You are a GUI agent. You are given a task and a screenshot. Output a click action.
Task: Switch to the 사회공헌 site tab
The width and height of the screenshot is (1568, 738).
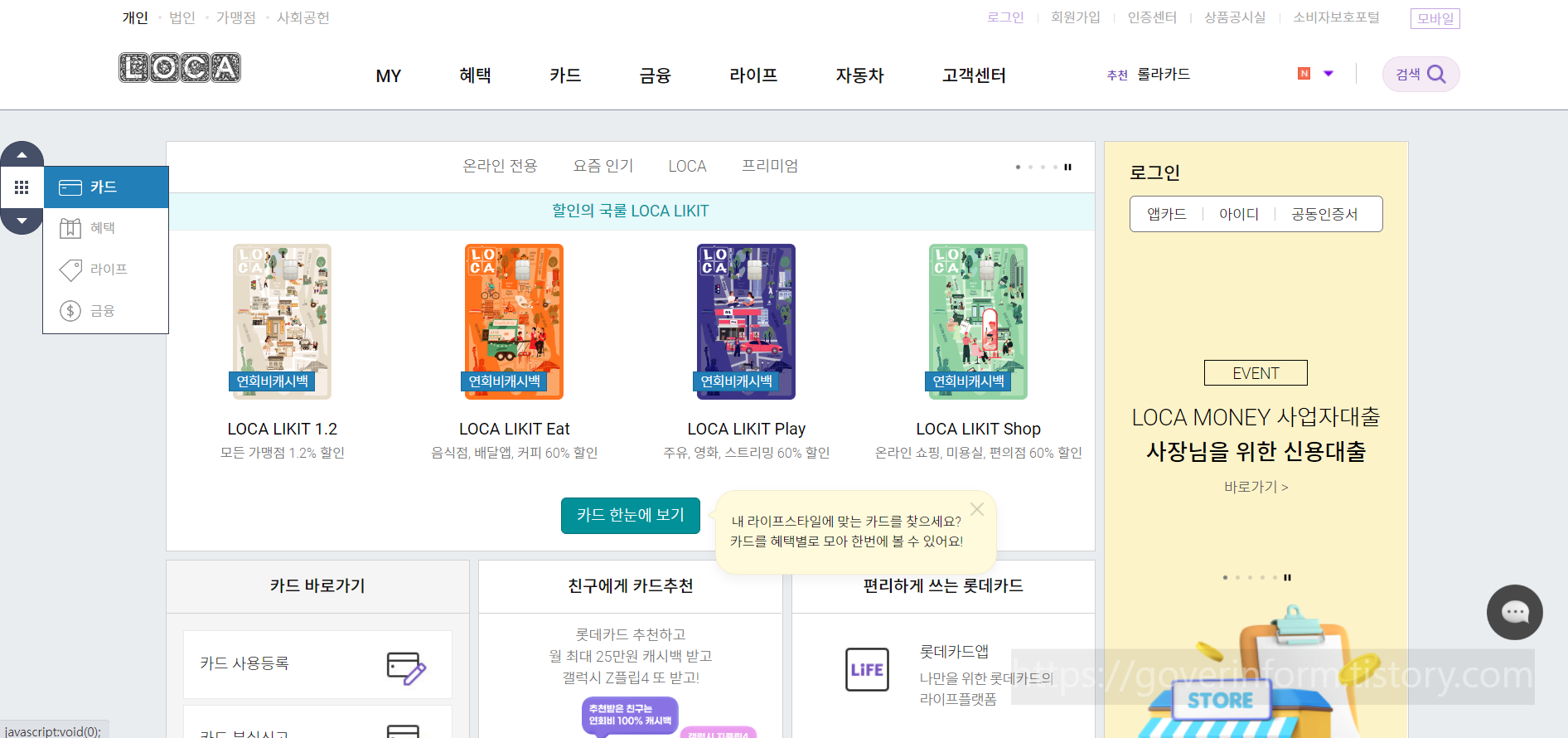[303, 17]
